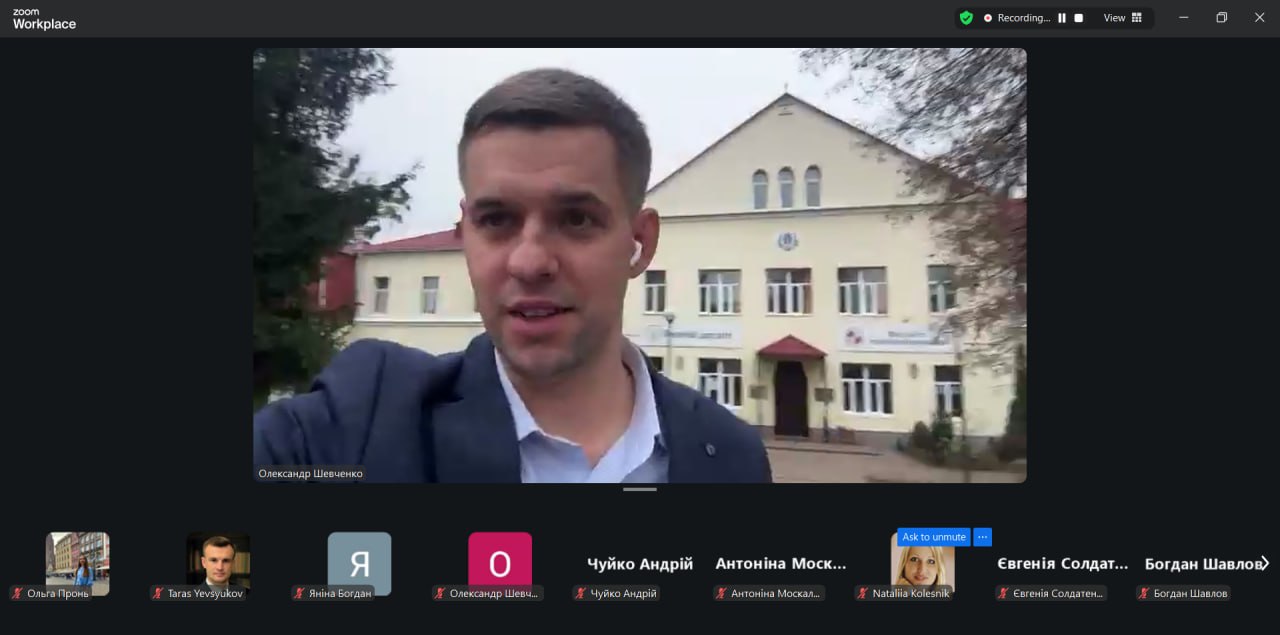Click the Taras Yevsyukov name label
Screen dimensions: 1280x635
pos(205,593)
